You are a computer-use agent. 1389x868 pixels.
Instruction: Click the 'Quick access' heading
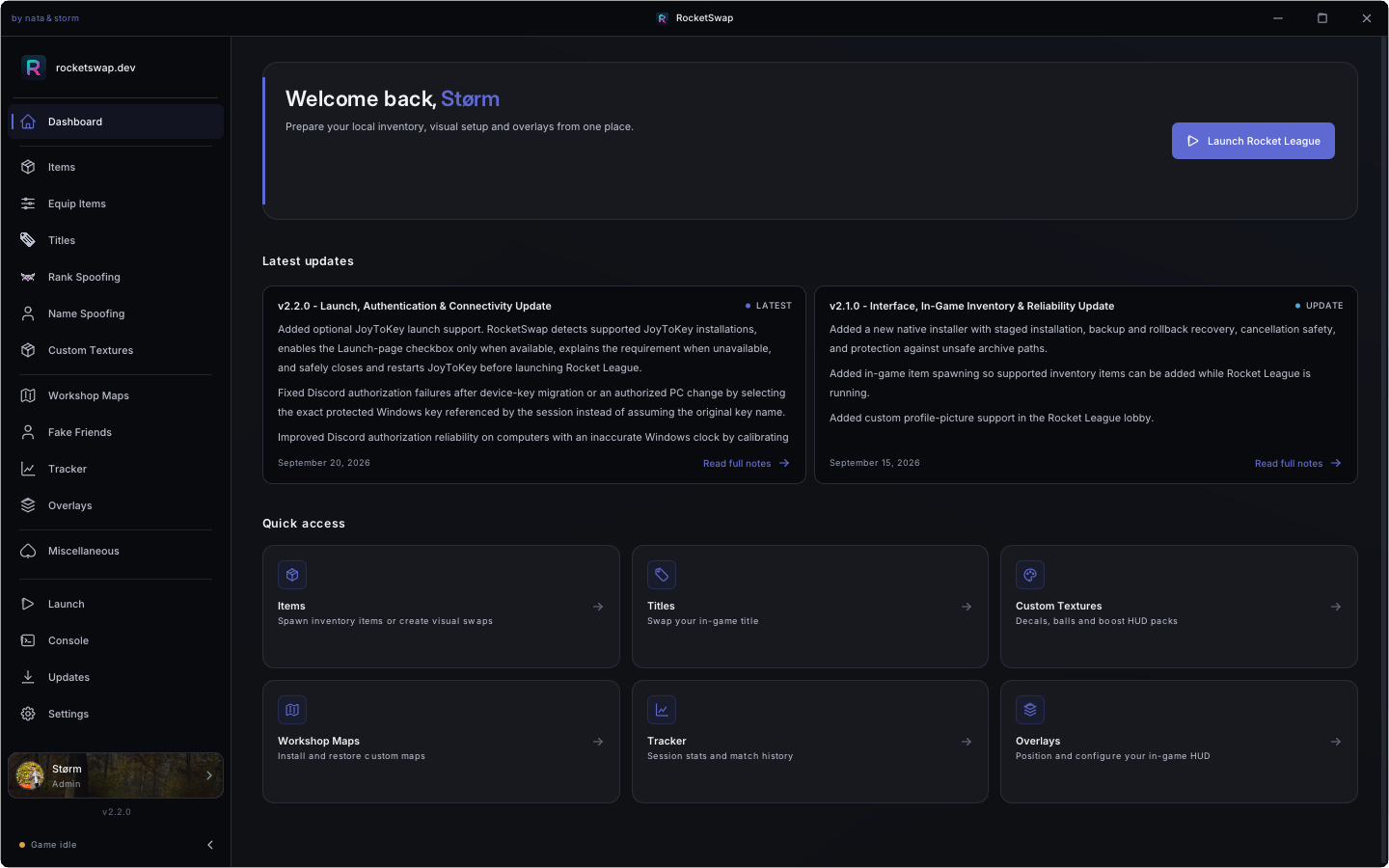304,524
